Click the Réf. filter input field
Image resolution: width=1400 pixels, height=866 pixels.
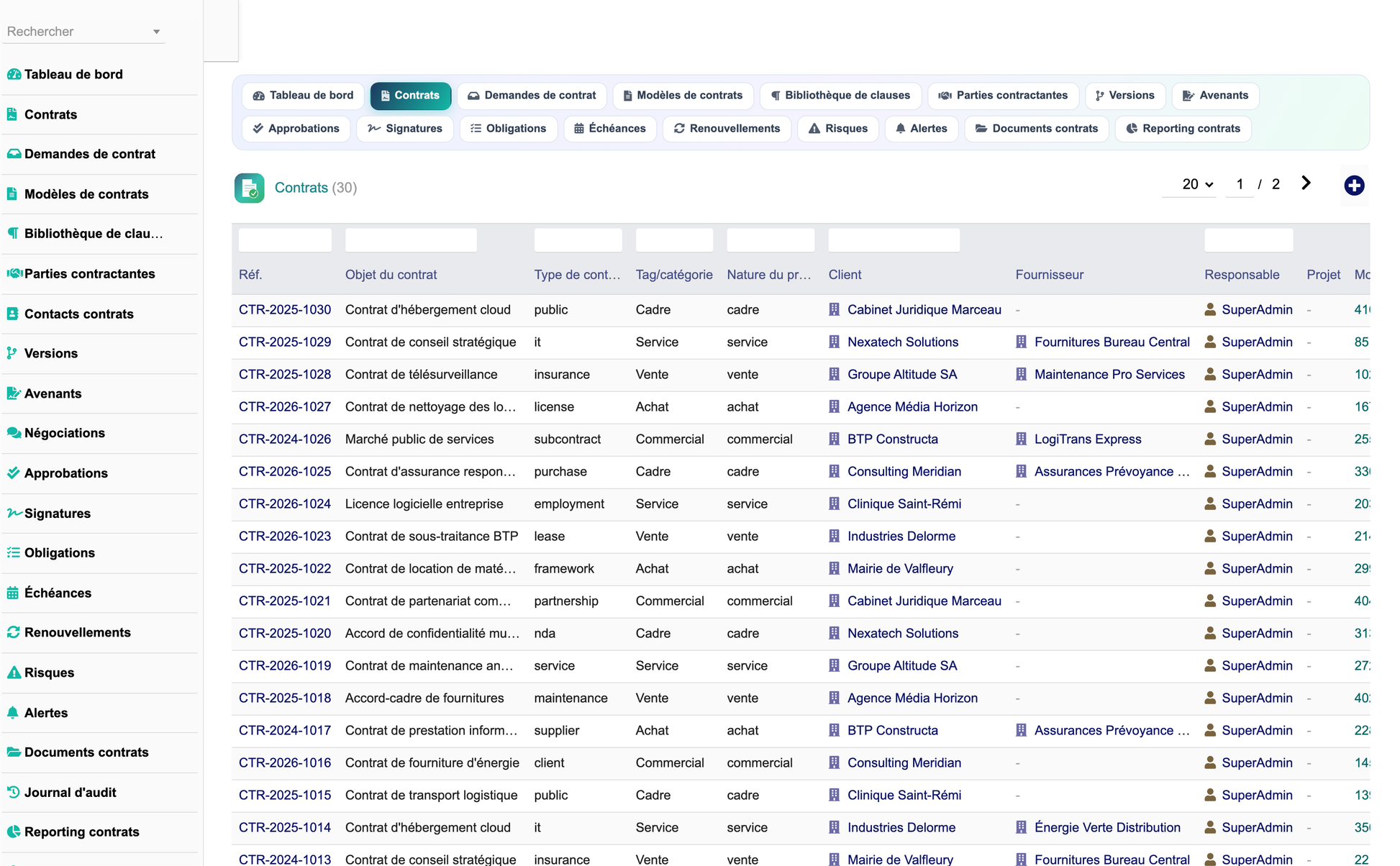[285, 240]
